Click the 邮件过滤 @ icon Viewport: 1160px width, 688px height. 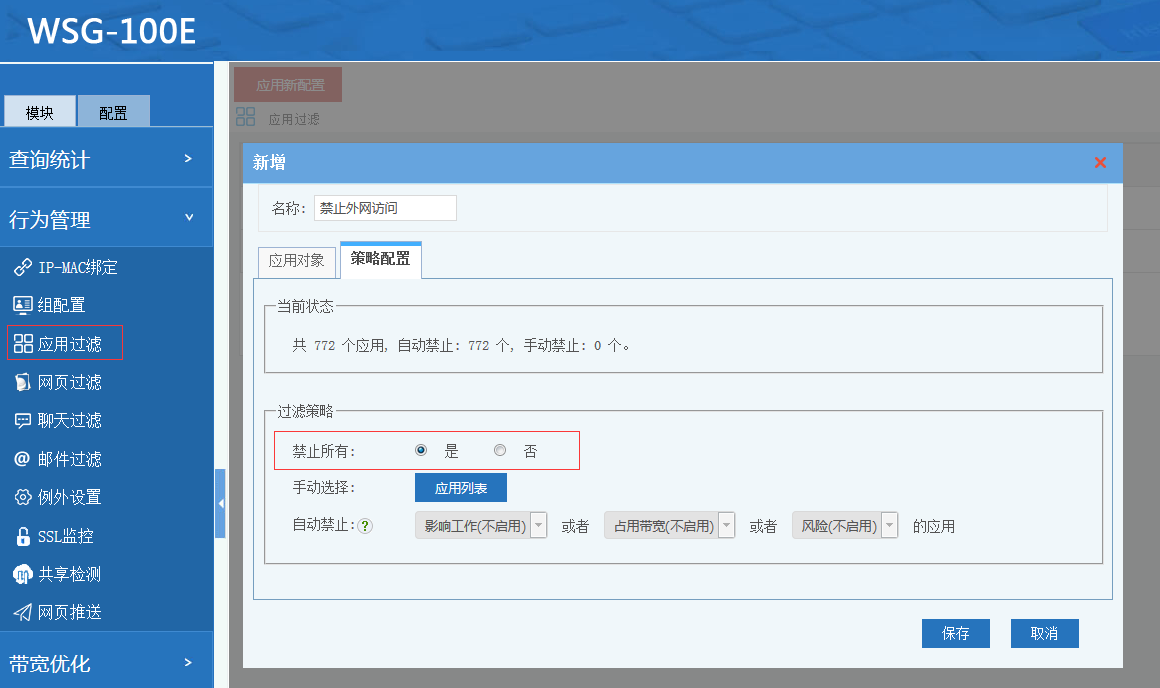coord(22,459)
